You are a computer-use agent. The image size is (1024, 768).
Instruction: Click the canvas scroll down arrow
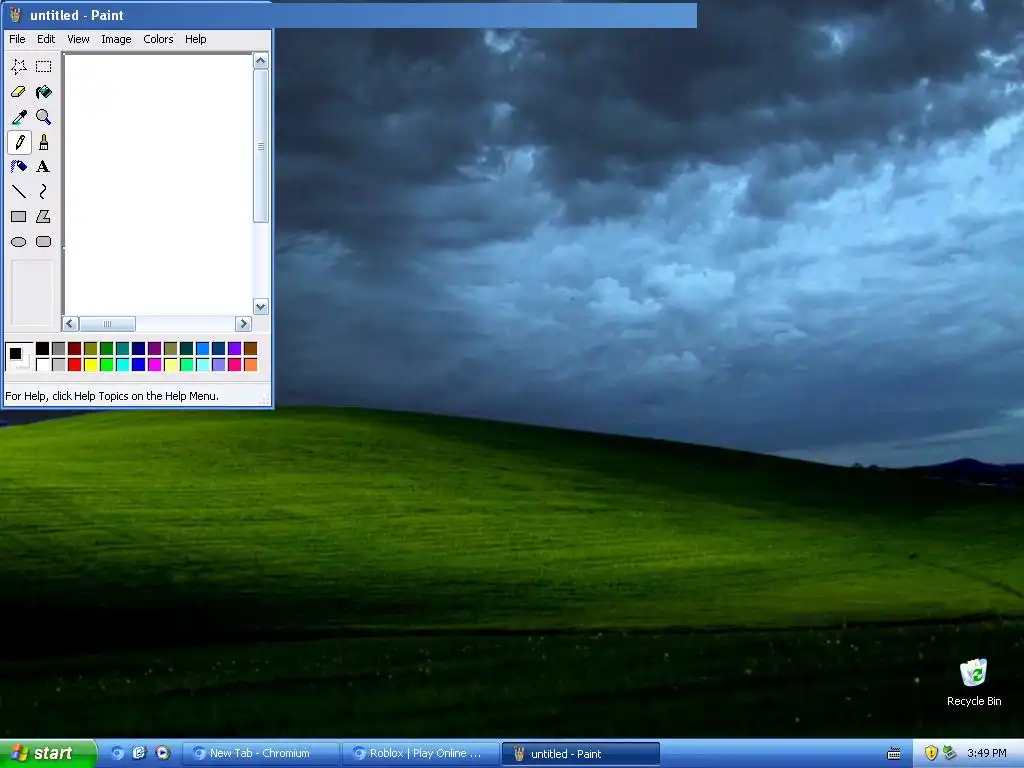coord(261,306)
